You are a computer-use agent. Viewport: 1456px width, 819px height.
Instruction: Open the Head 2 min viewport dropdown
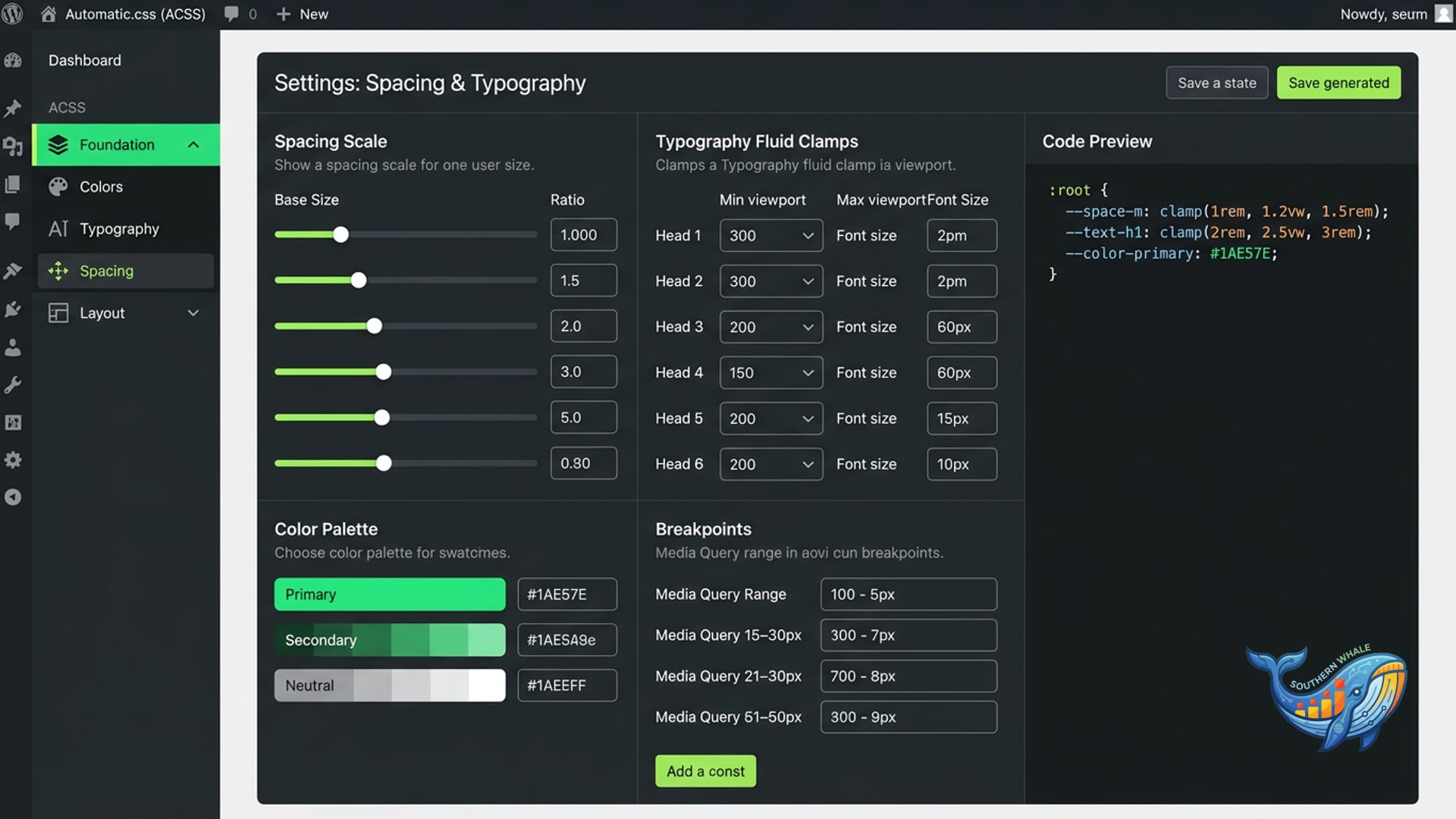point(771,281)
